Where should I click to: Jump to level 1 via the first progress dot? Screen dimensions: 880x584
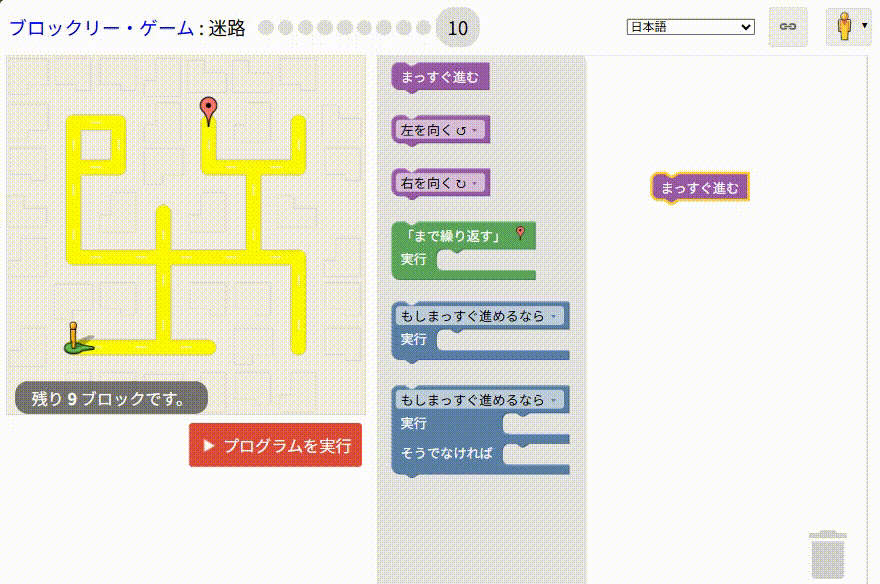(266, 27)
